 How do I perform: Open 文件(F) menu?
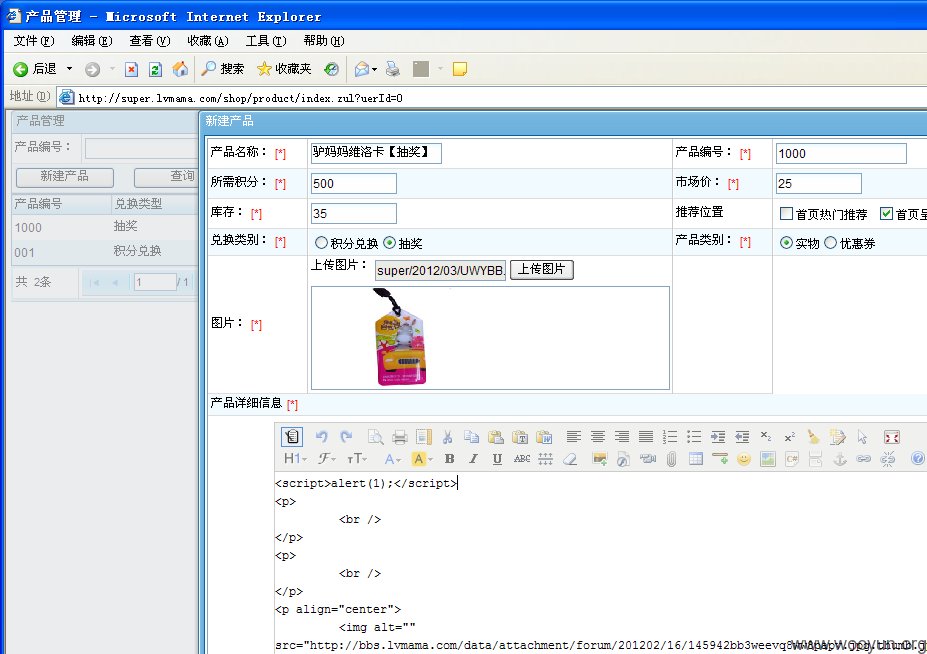pos(34,41)
